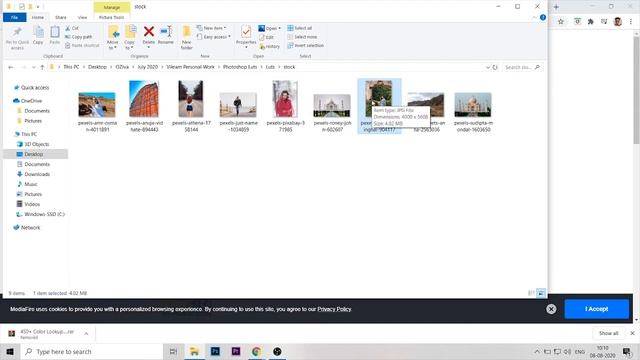Switch to details view in status bar
This screenshot has width=640, height=360.
point(531,293)
